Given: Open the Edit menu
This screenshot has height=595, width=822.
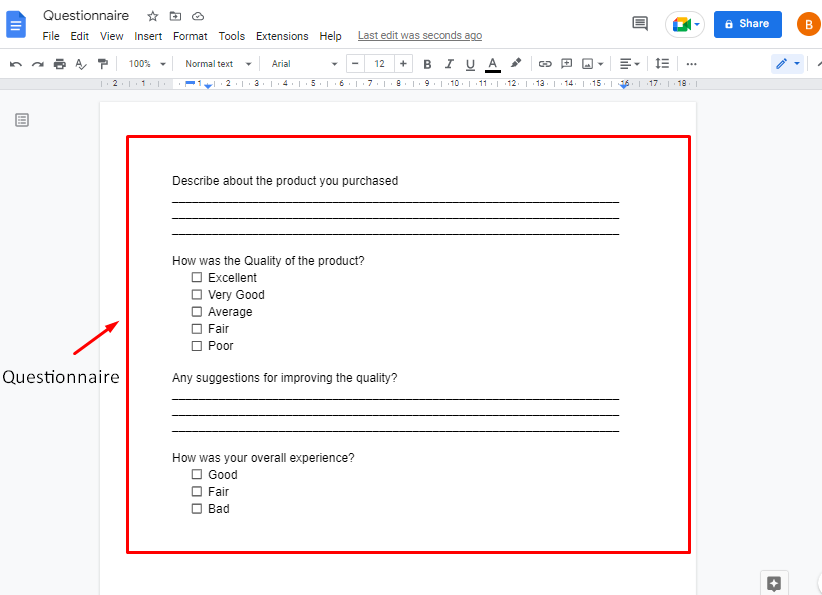Looking at the screenshot, I should coord(80,36).
